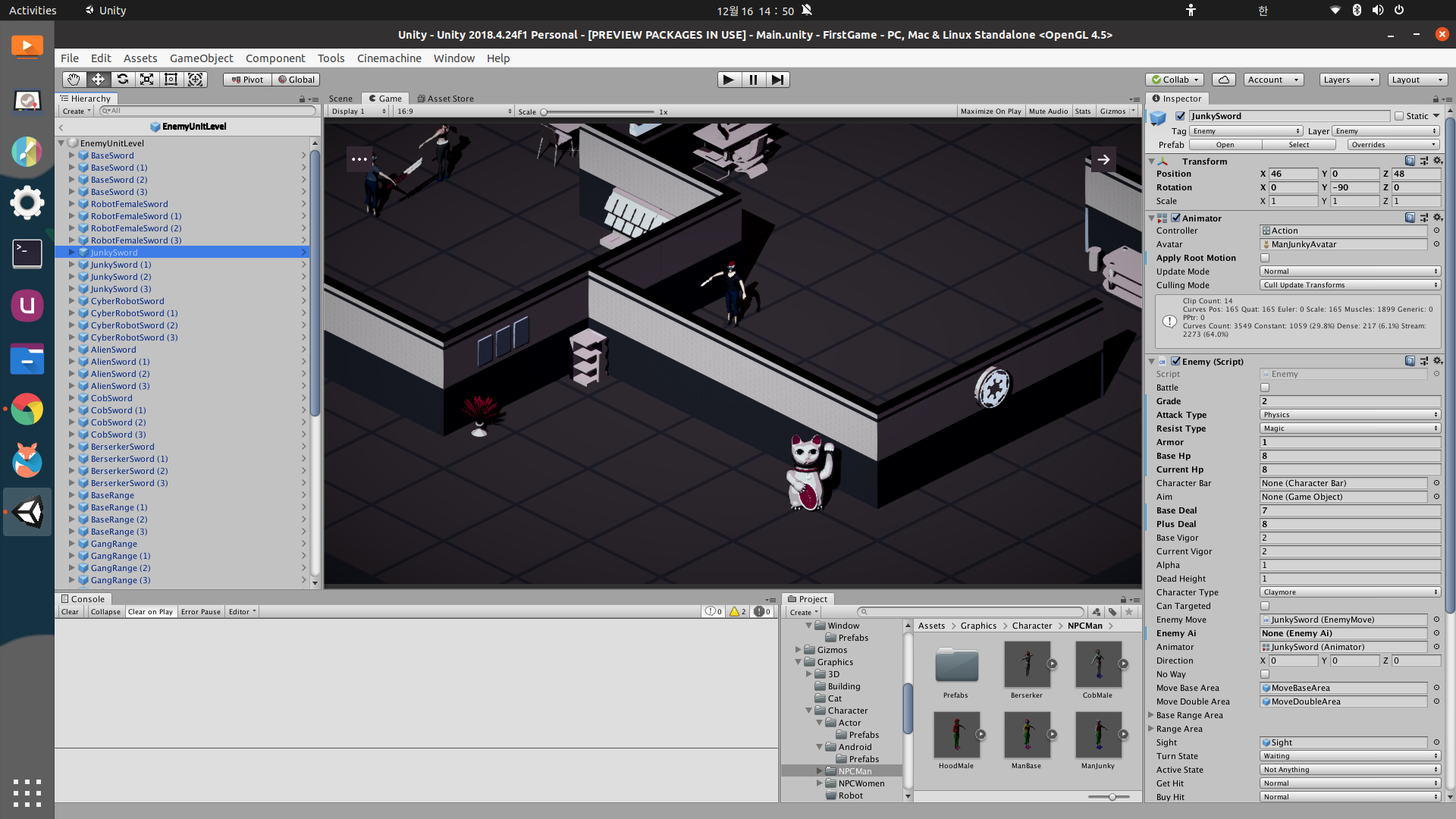
Task: Click the info message counter in Console
Action: pyautogui.click(x=713, y=611)
